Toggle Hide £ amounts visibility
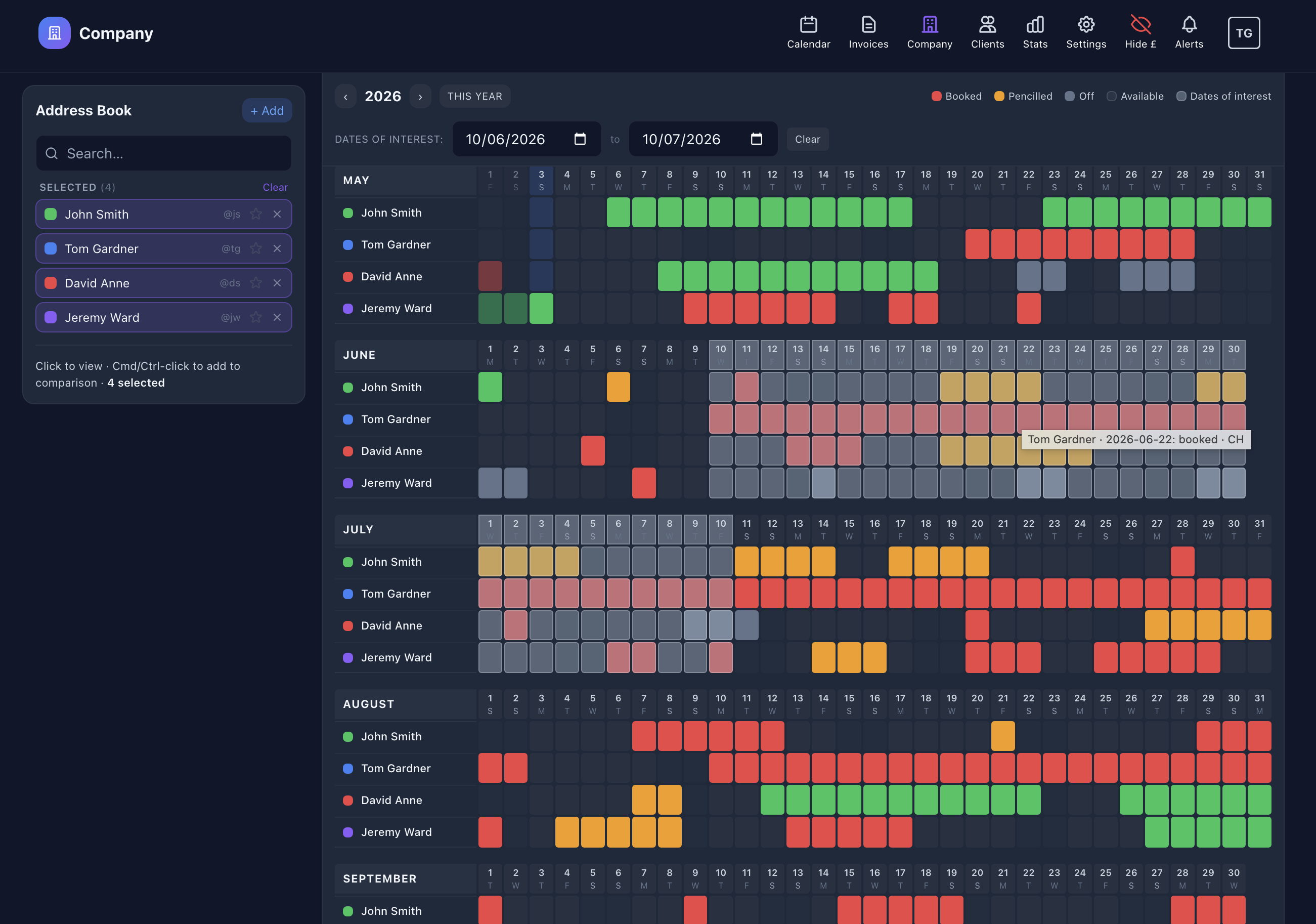Viewport: 1316px width, 924px height. [x=1140, y=33]
